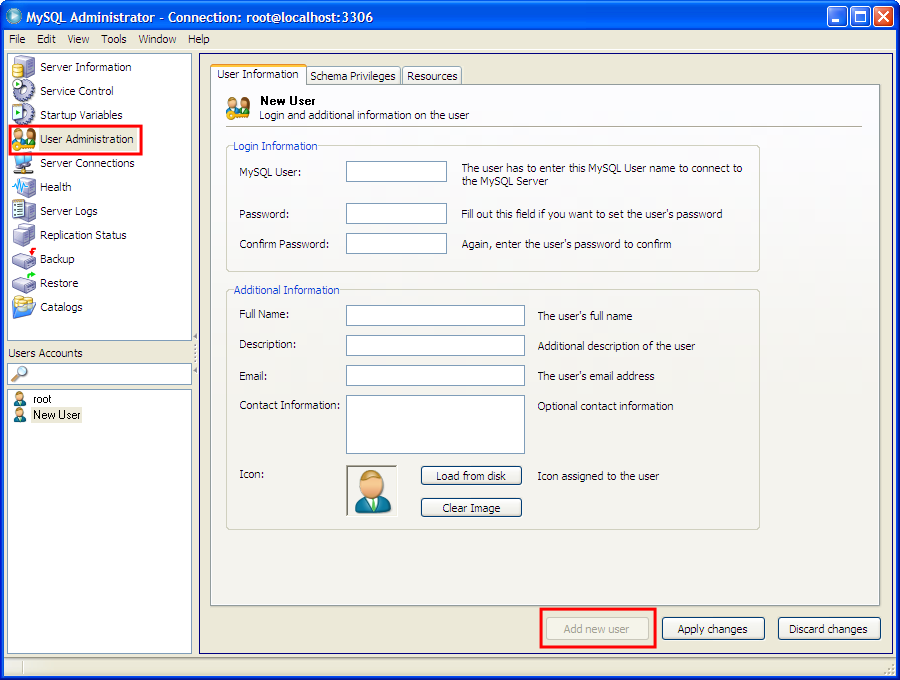Click the Email input field
The image size is (900, 680).
[x=435, y=375]
